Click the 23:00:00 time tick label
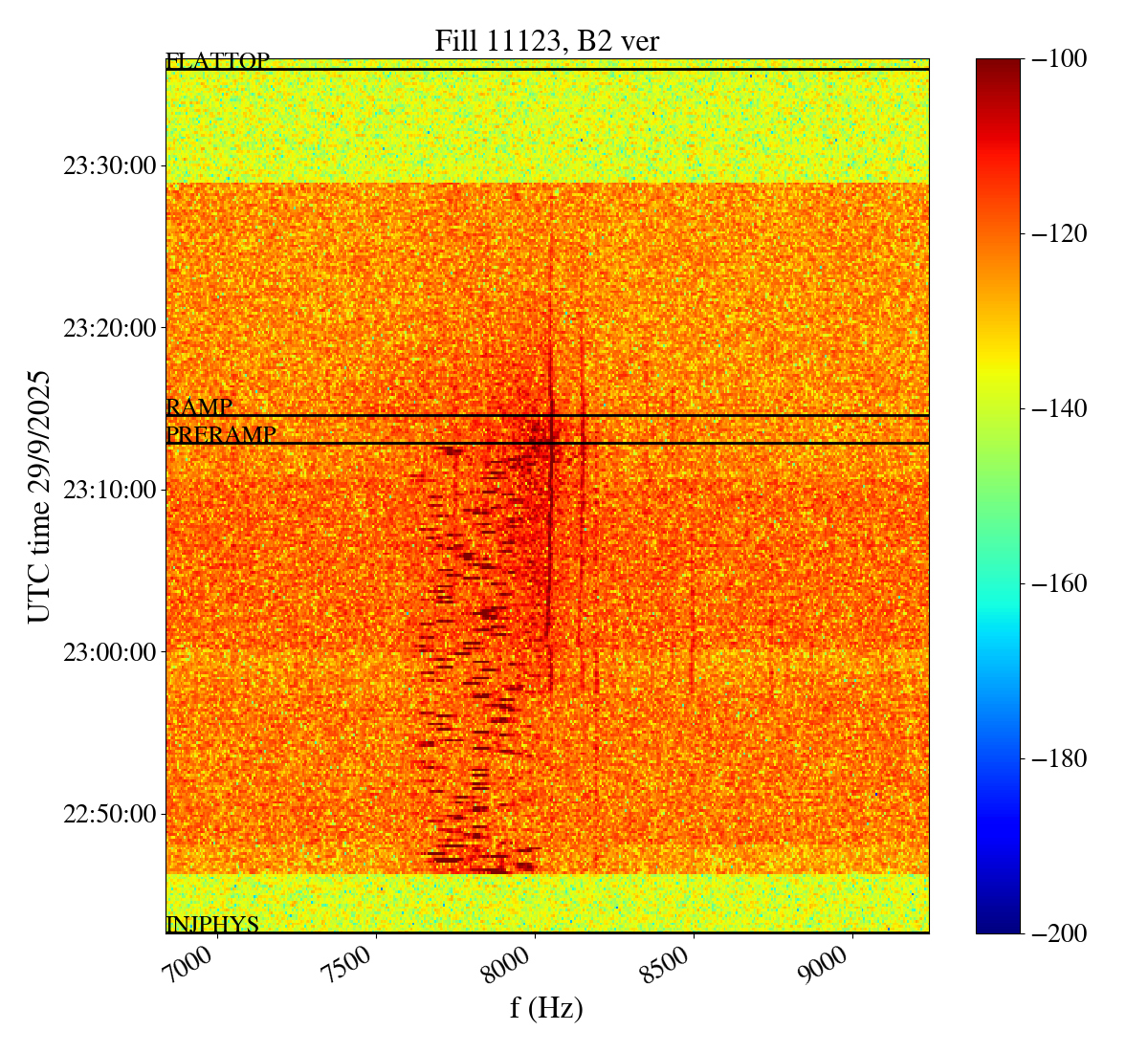The width and height of the screenshot is (1148, 1052). pos(109,652)
